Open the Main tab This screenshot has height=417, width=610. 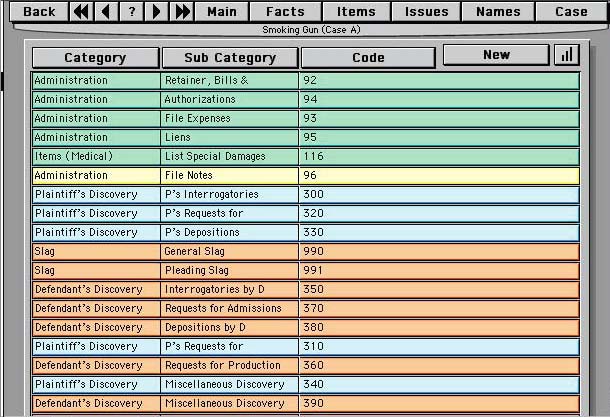coord(222,12)
